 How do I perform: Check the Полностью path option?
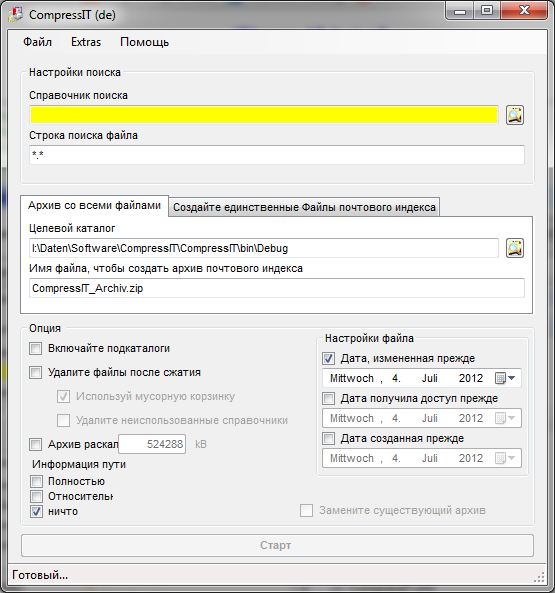(36, 481)
